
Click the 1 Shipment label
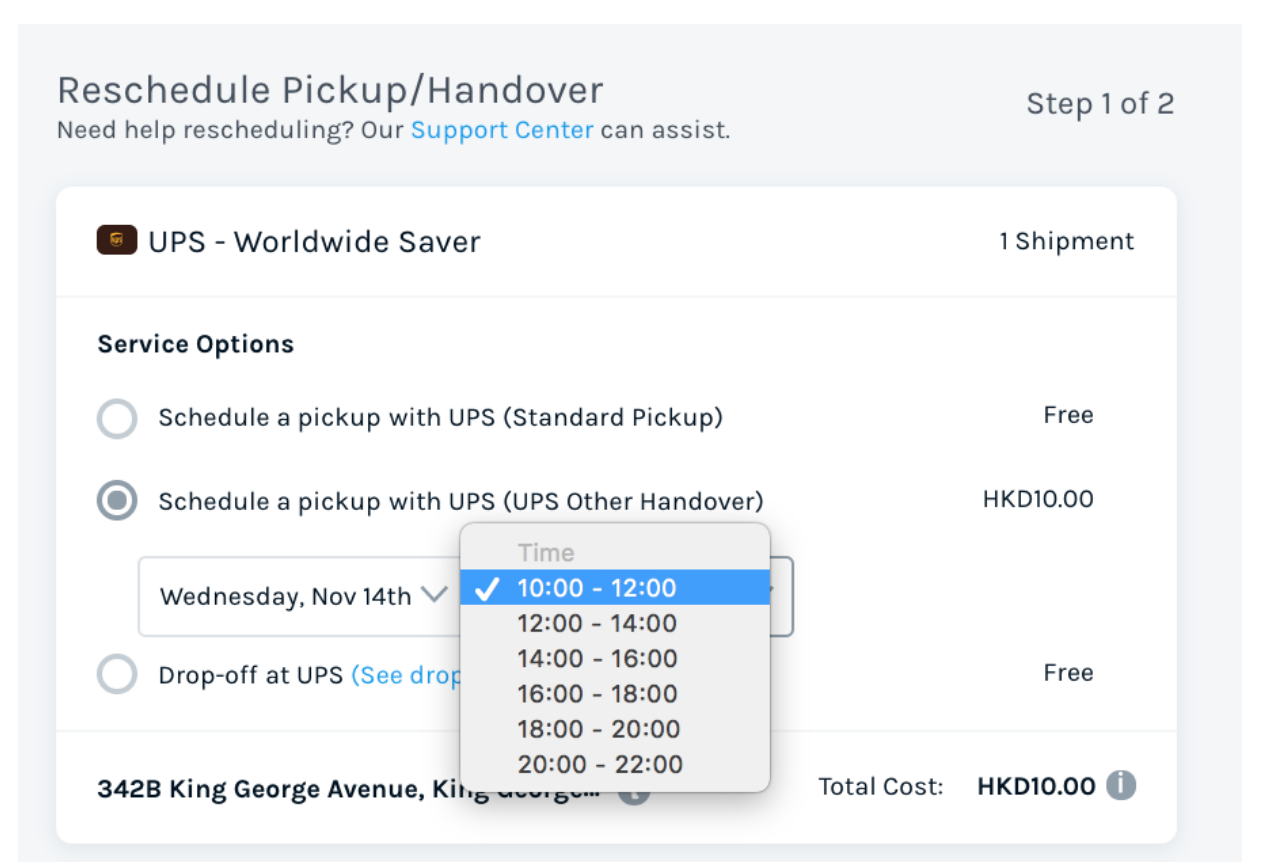[1067, 241]
